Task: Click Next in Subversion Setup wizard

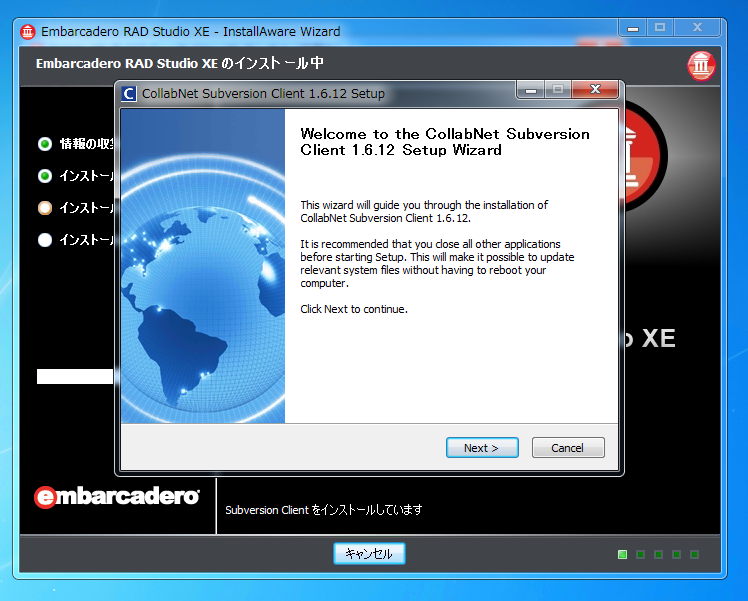Action: pos(482,448)
